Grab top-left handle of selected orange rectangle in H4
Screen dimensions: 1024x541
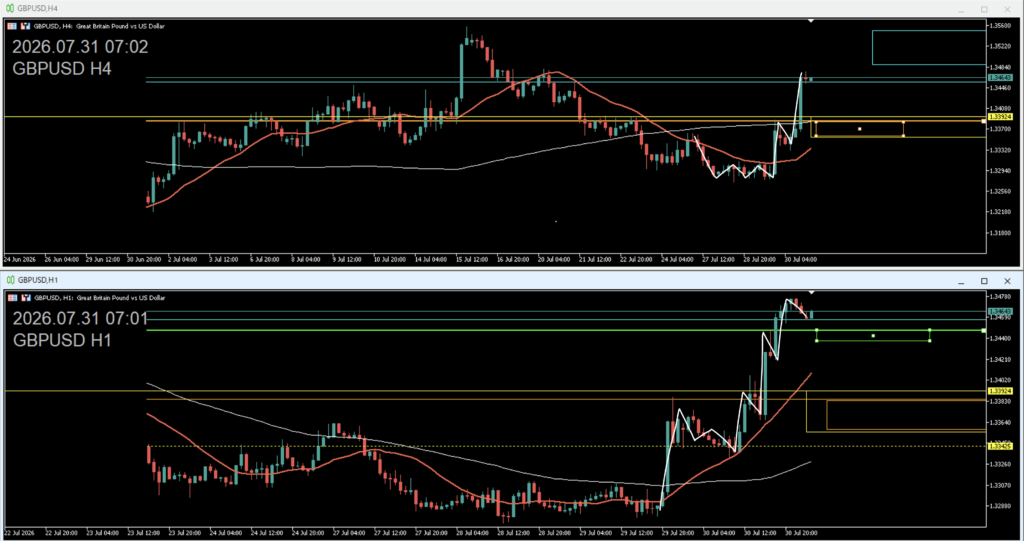point(816,122)
